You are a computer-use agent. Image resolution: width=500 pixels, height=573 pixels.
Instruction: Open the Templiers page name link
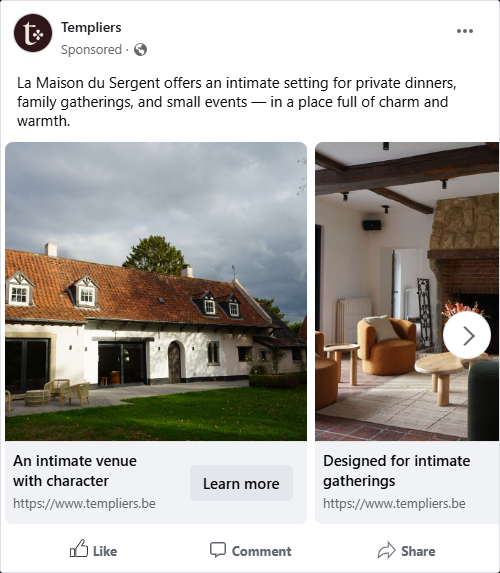(x=91, y=27)
